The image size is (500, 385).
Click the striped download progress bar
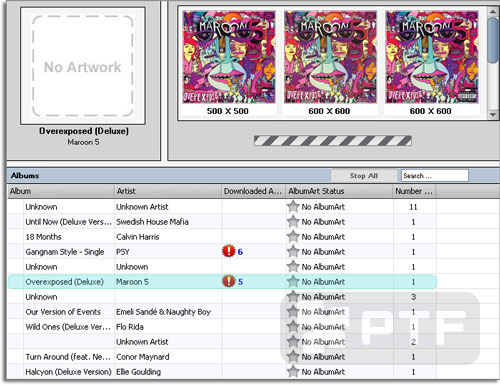coord(333,141)
